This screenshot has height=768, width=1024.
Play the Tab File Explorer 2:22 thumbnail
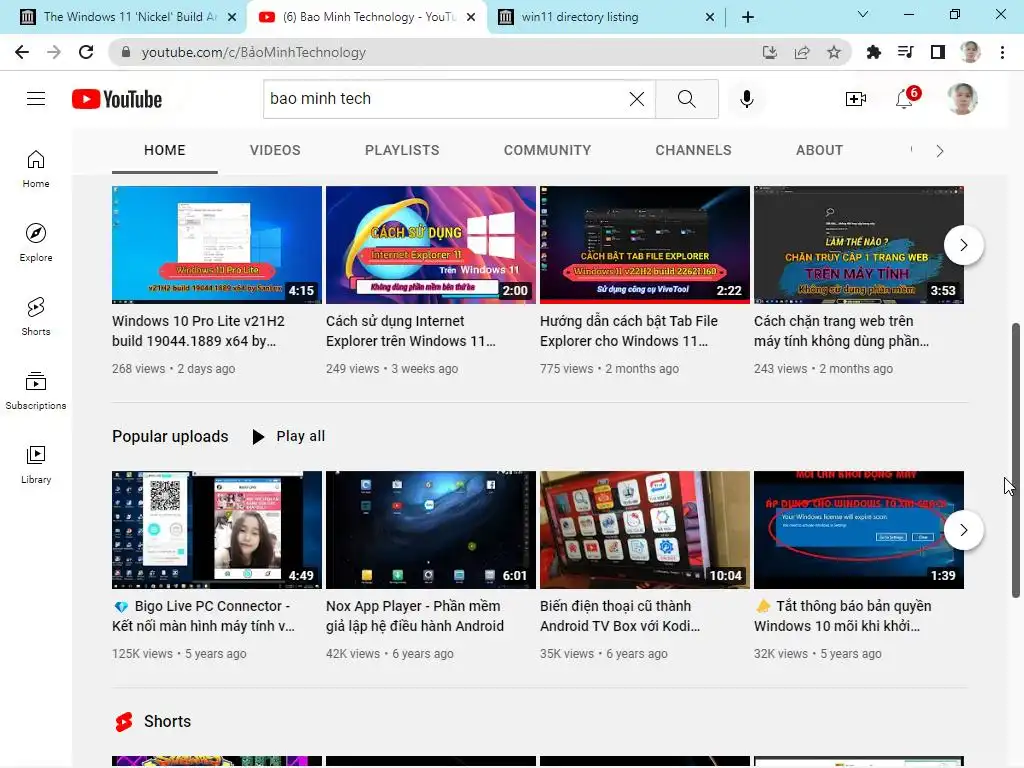645,245
